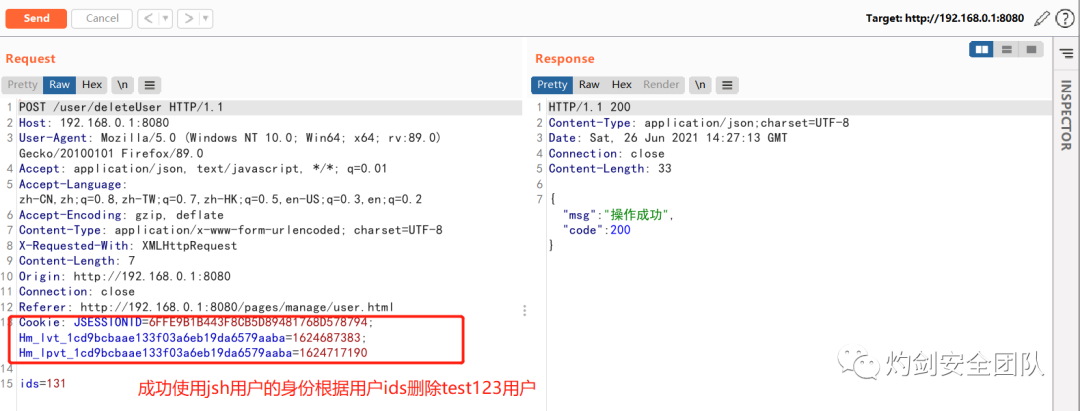This screenshot has height=411, width=1080.
Task: Open the INSPECTOR side panel label
Action: coord(1066,115)
